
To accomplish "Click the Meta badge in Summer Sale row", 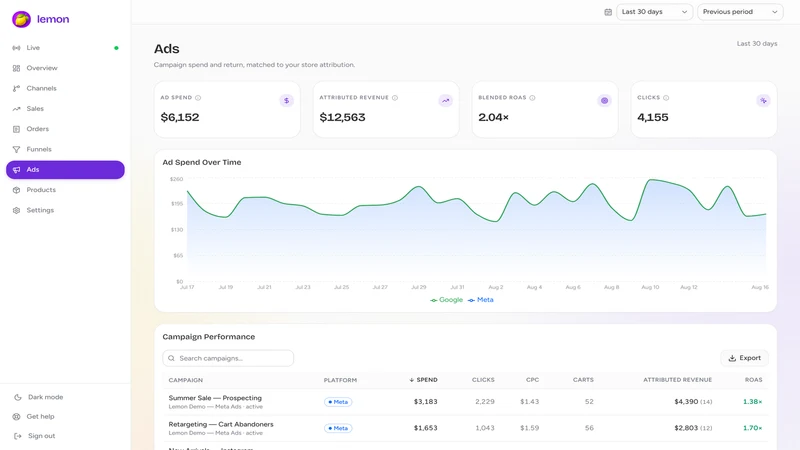I will 338,402.
